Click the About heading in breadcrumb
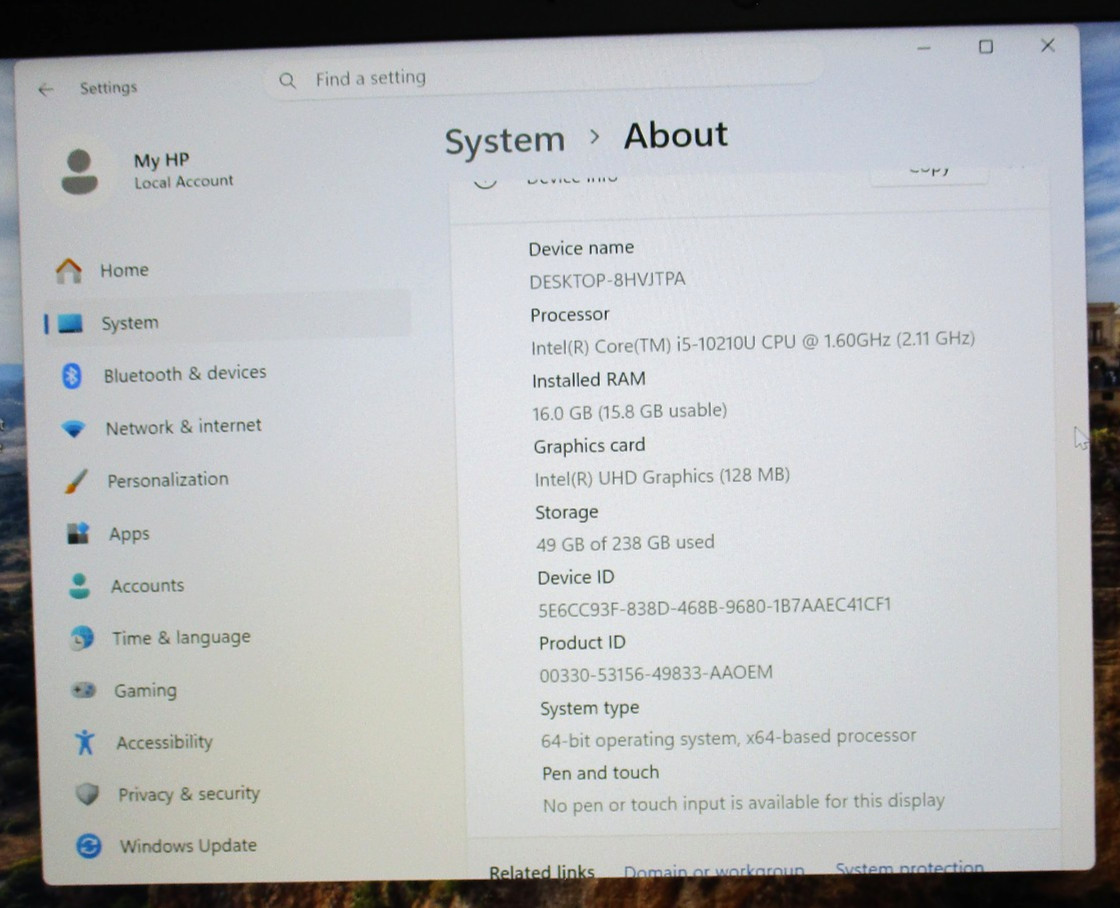This screenshot has width=1120, height=908. pos(676,135)
